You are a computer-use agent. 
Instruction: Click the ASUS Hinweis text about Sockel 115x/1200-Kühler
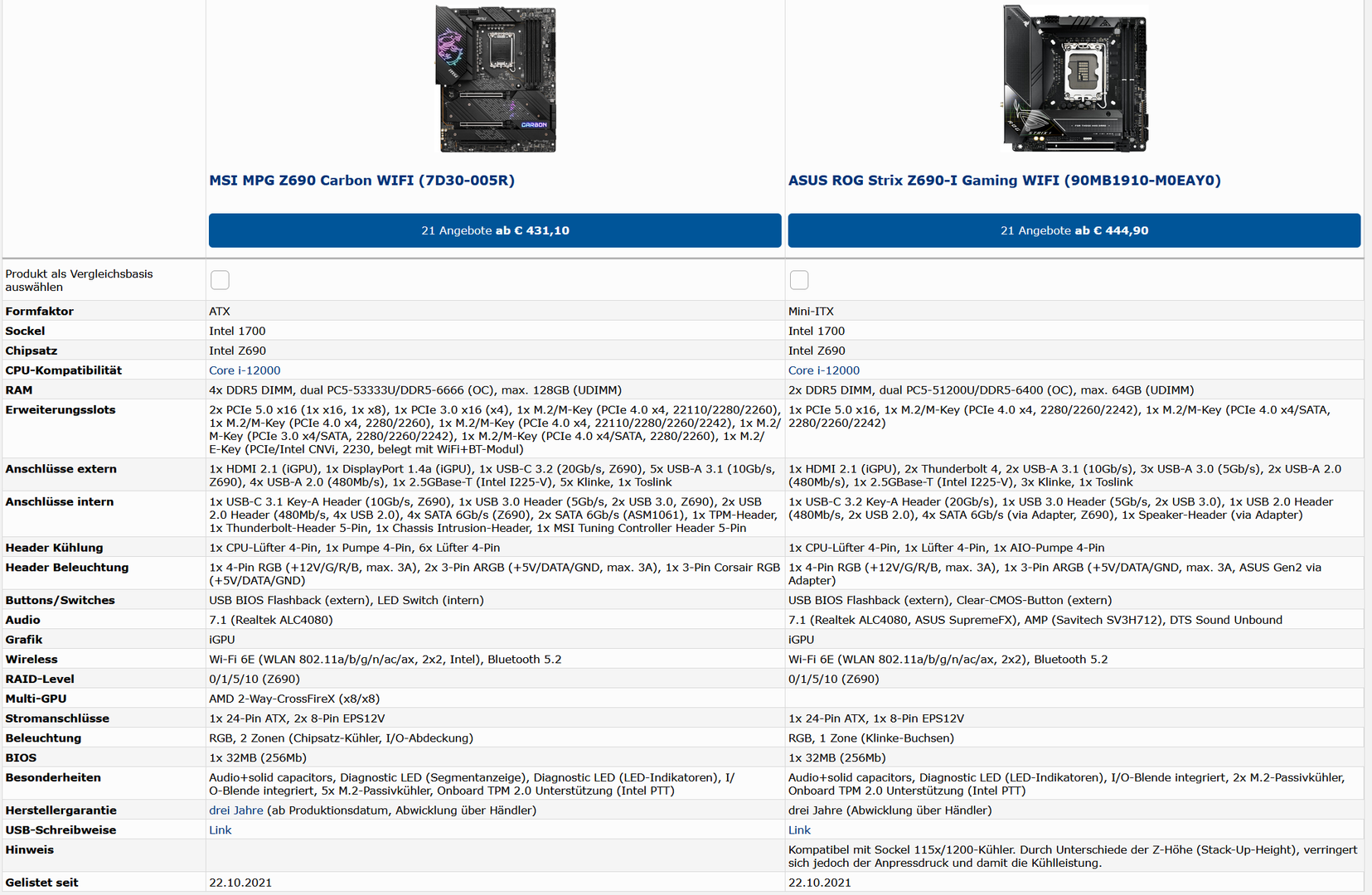[1073, 856]
